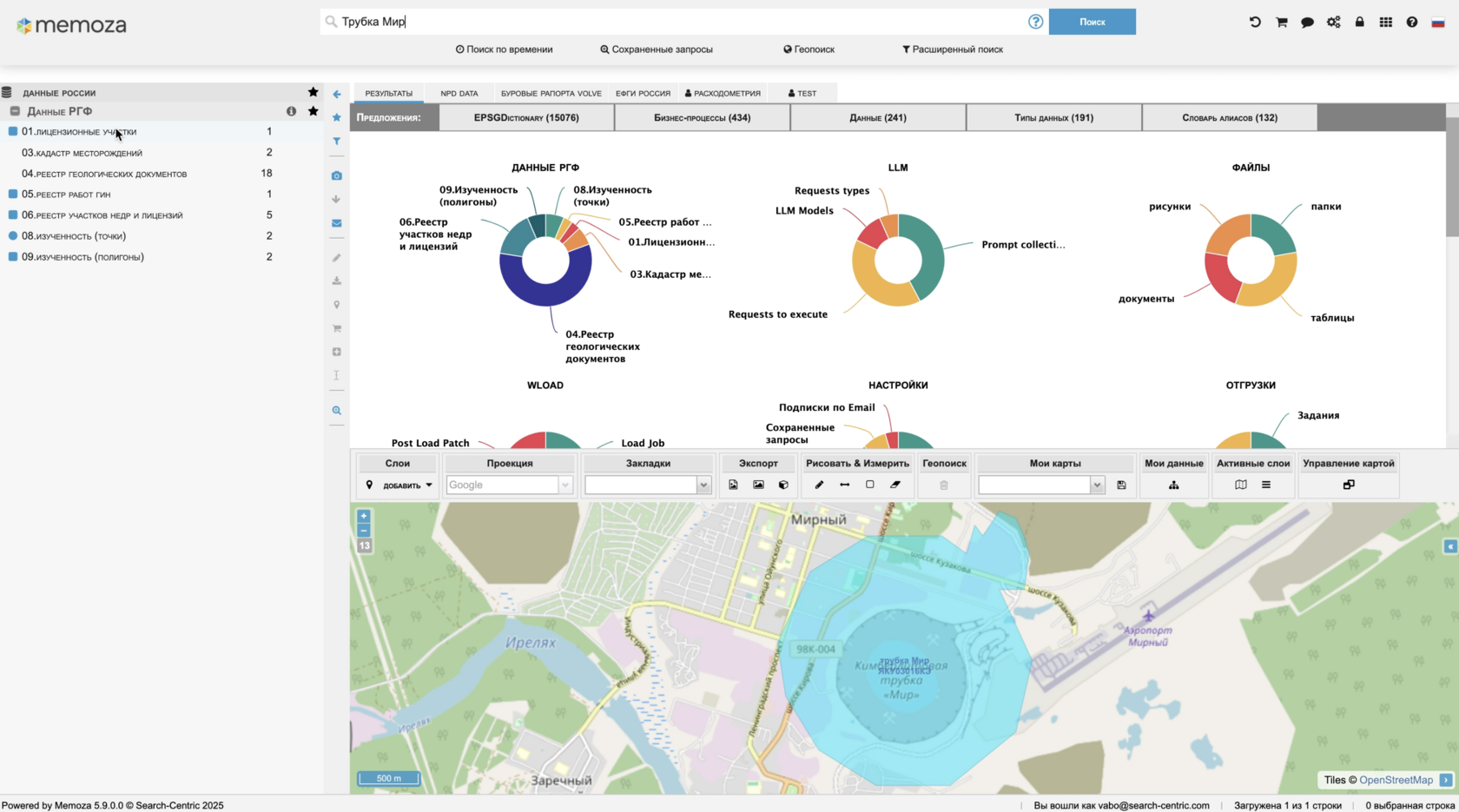Export map as image
This screenshot has width=1459, height=812.
point(758,485)
